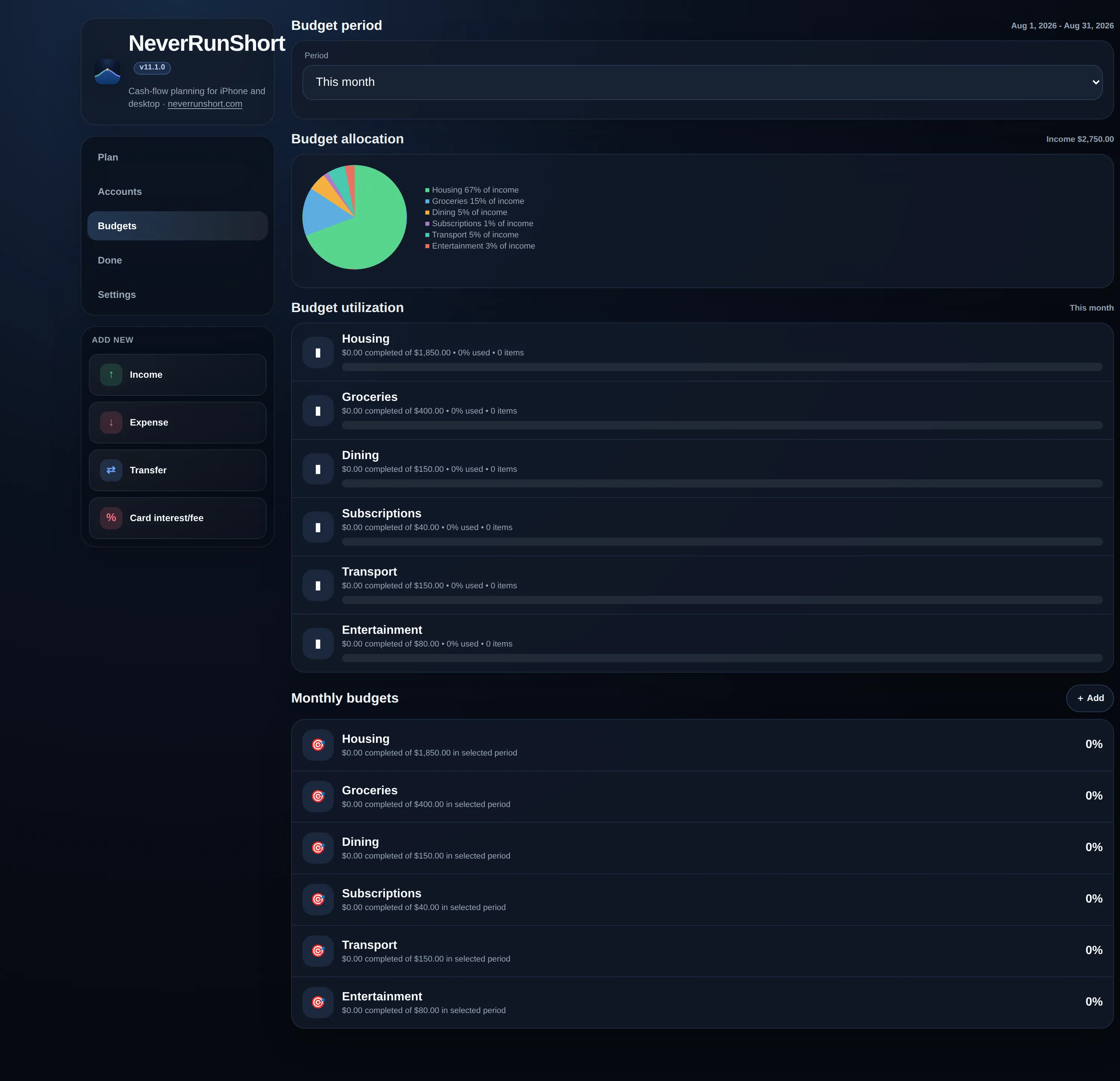1120x1081 pixels.
Task: Click the percent Card interest/fee icon
Action: tap(111, 518)
